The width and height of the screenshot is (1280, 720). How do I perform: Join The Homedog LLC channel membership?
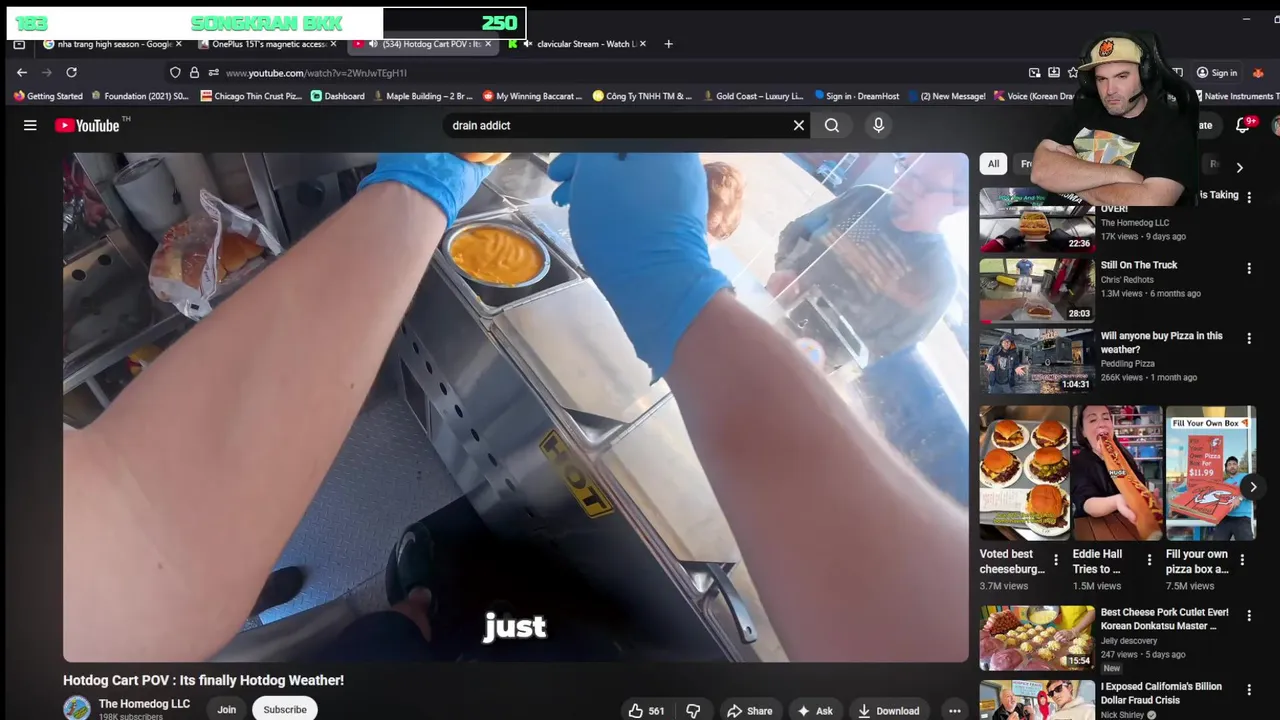[x=227, y=709]
